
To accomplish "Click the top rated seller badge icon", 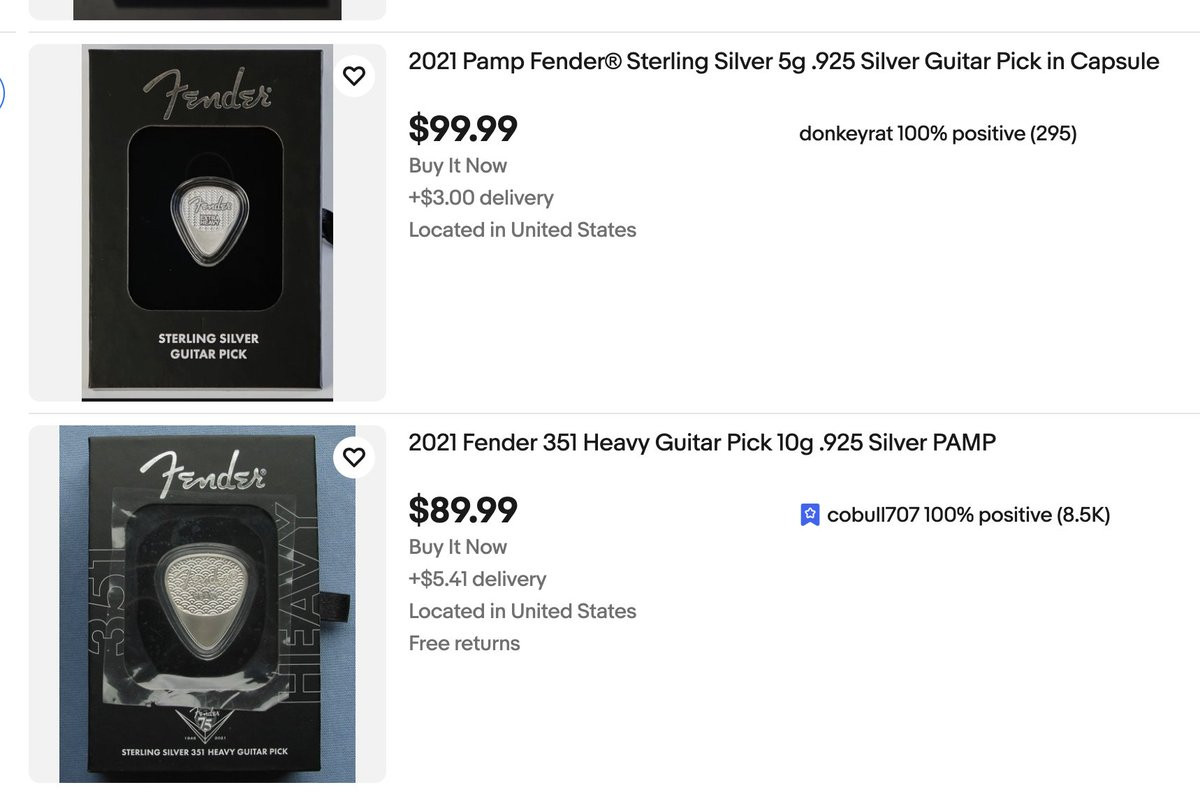I will tap(810, 515).
